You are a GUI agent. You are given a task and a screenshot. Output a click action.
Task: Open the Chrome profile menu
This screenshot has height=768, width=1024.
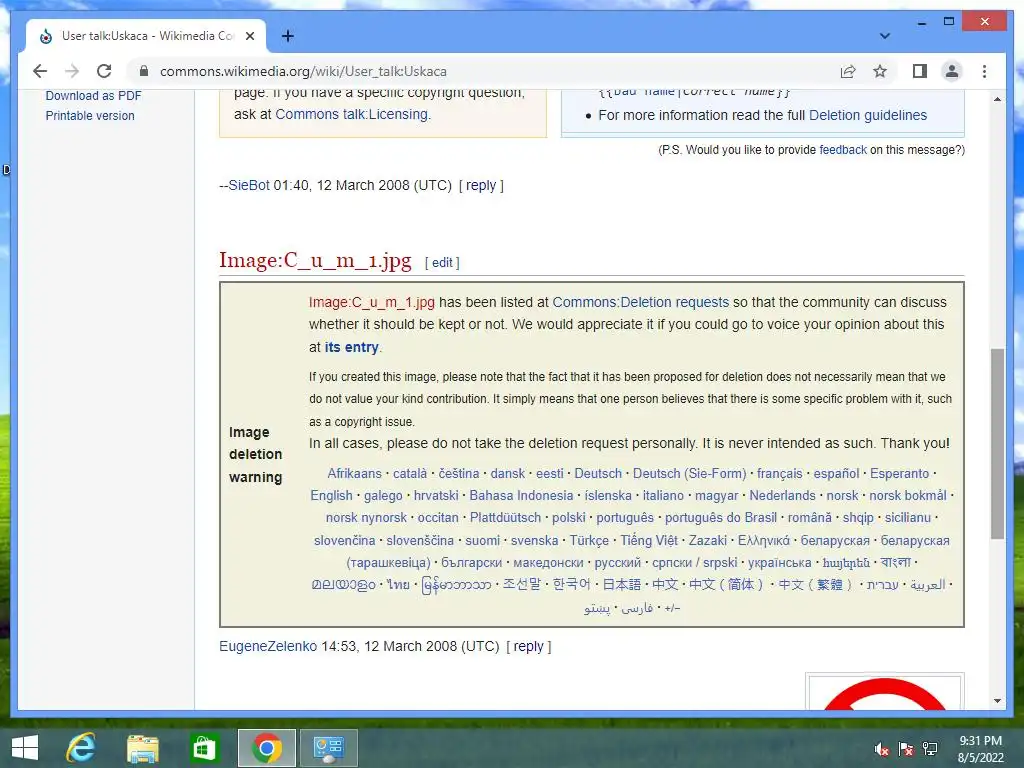click(x=952, y=71)
